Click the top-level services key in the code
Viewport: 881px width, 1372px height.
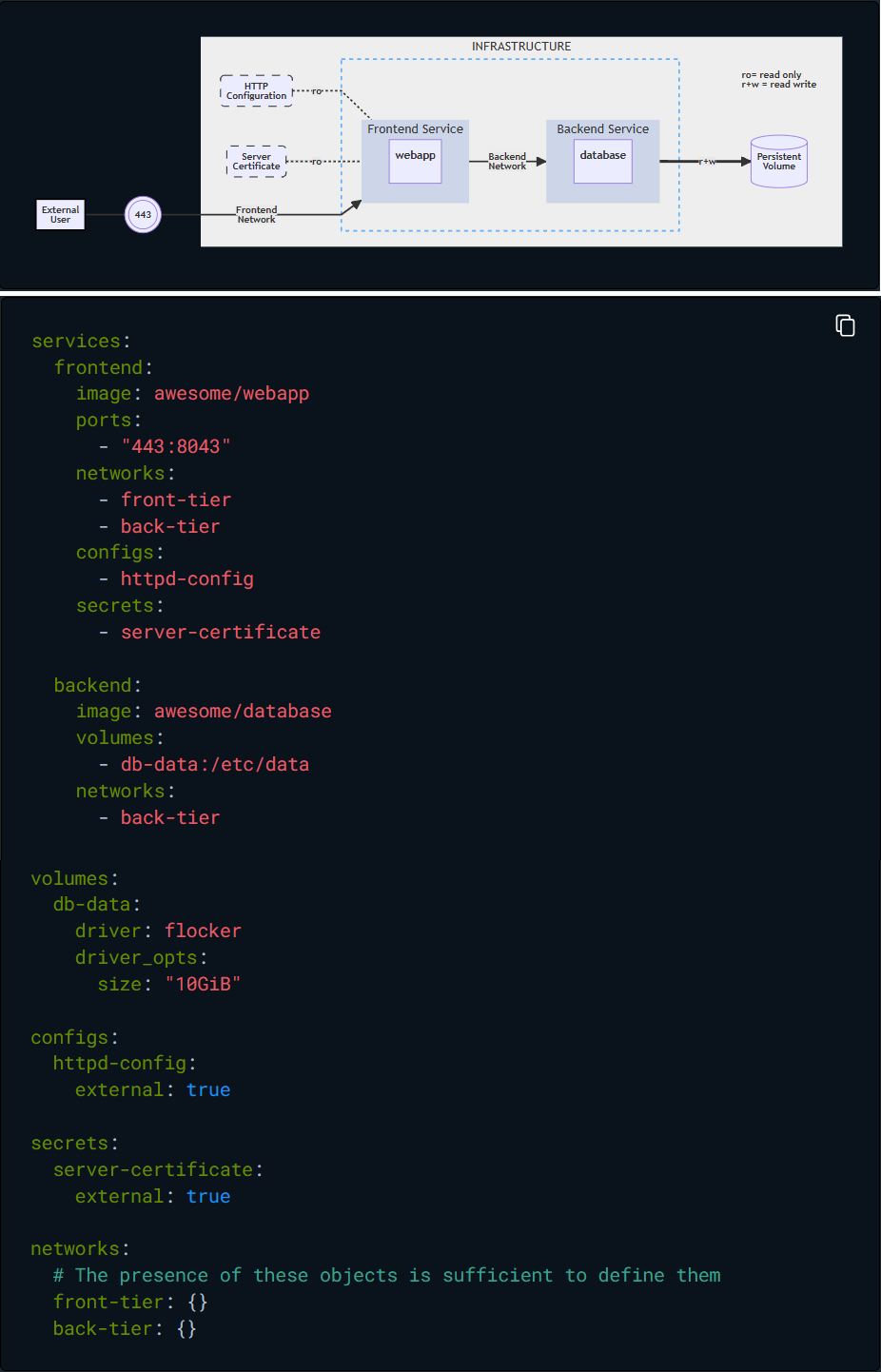coord(76,342)
